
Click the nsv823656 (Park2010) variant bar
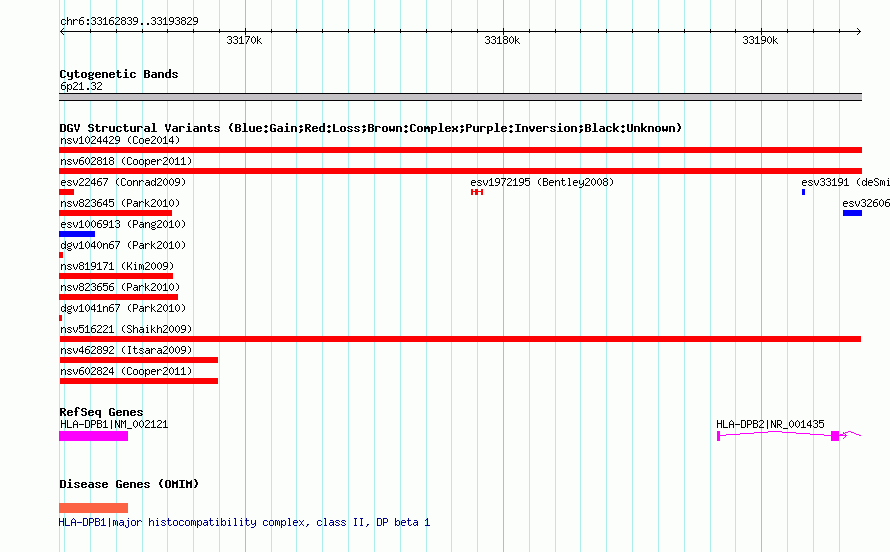pos(118,297)
